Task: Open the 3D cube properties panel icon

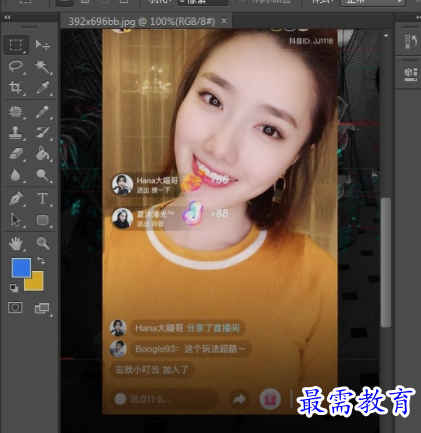Action: 411,74
